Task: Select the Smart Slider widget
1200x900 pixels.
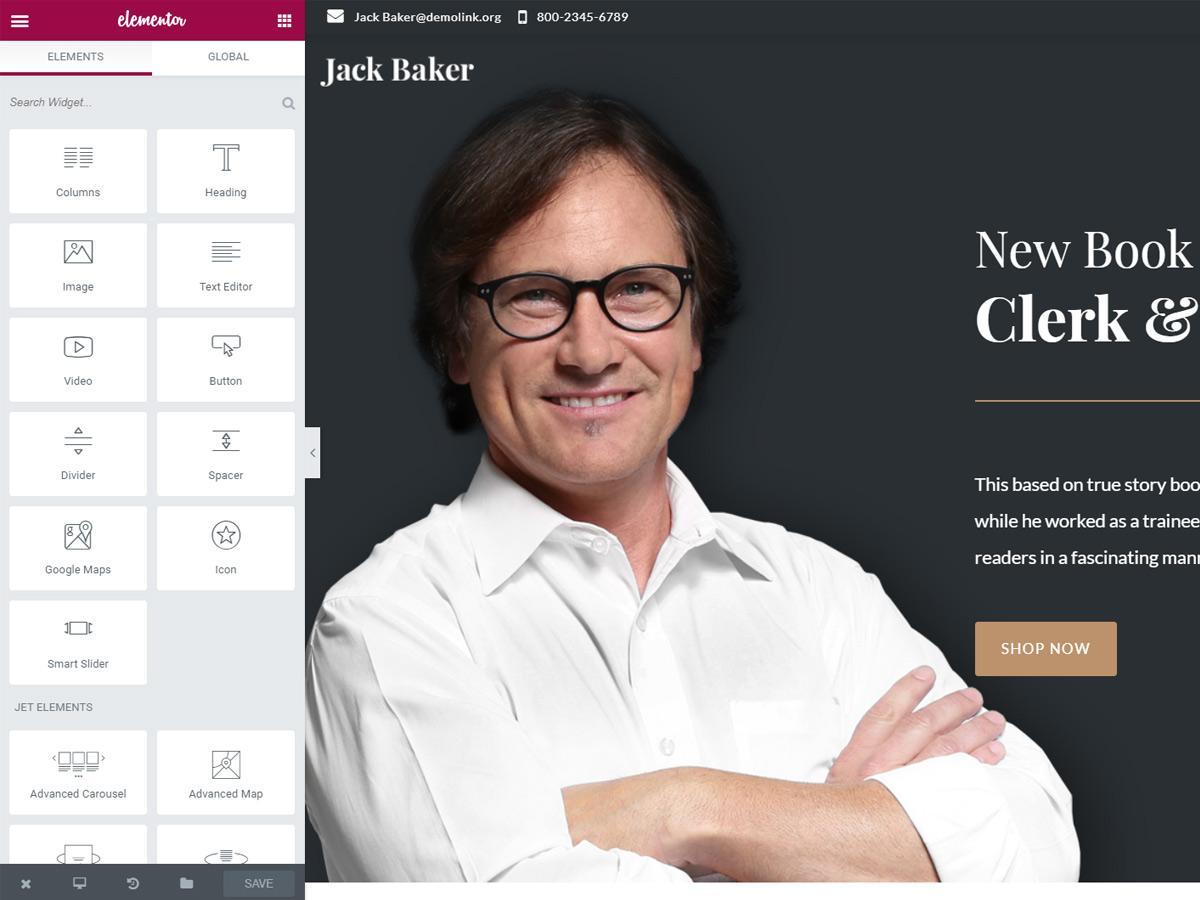Action: click(78, 642)
